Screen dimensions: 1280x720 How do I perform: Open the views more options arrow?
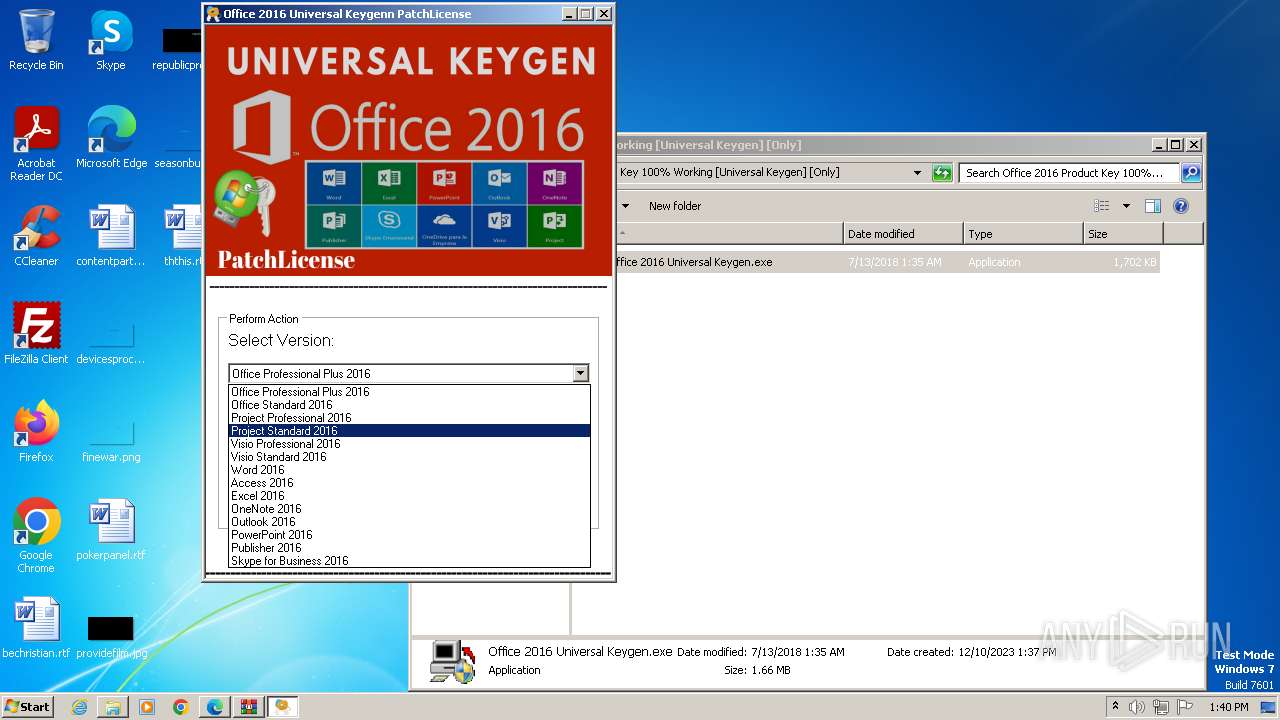1126,206
